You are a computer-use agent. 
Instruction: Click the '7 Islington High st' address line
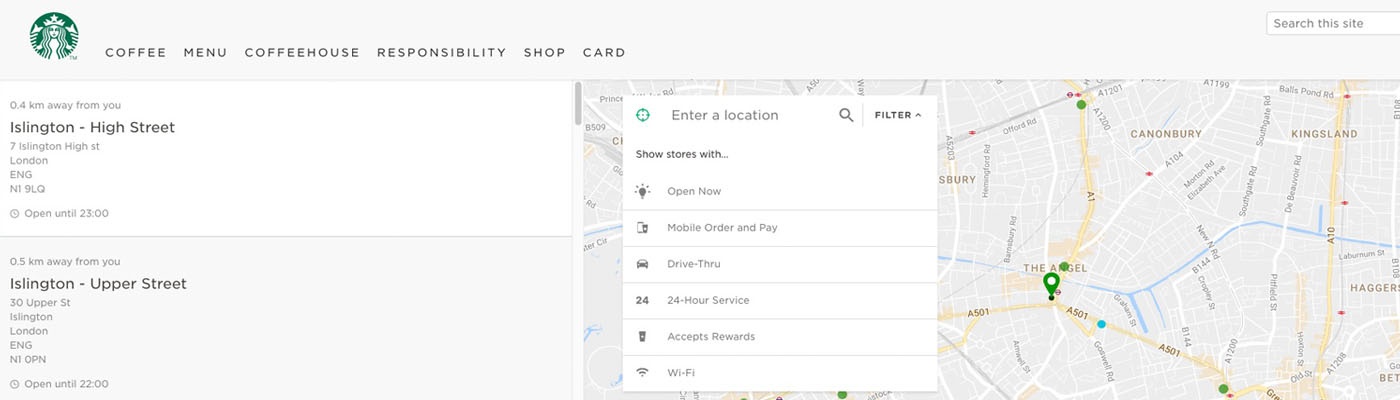pyautogui.click(x=55, y=146)
